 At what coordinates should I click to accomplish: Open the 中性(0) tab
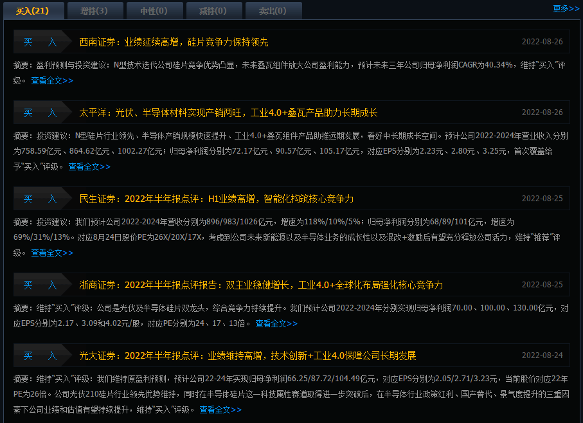tap(154, 11)
